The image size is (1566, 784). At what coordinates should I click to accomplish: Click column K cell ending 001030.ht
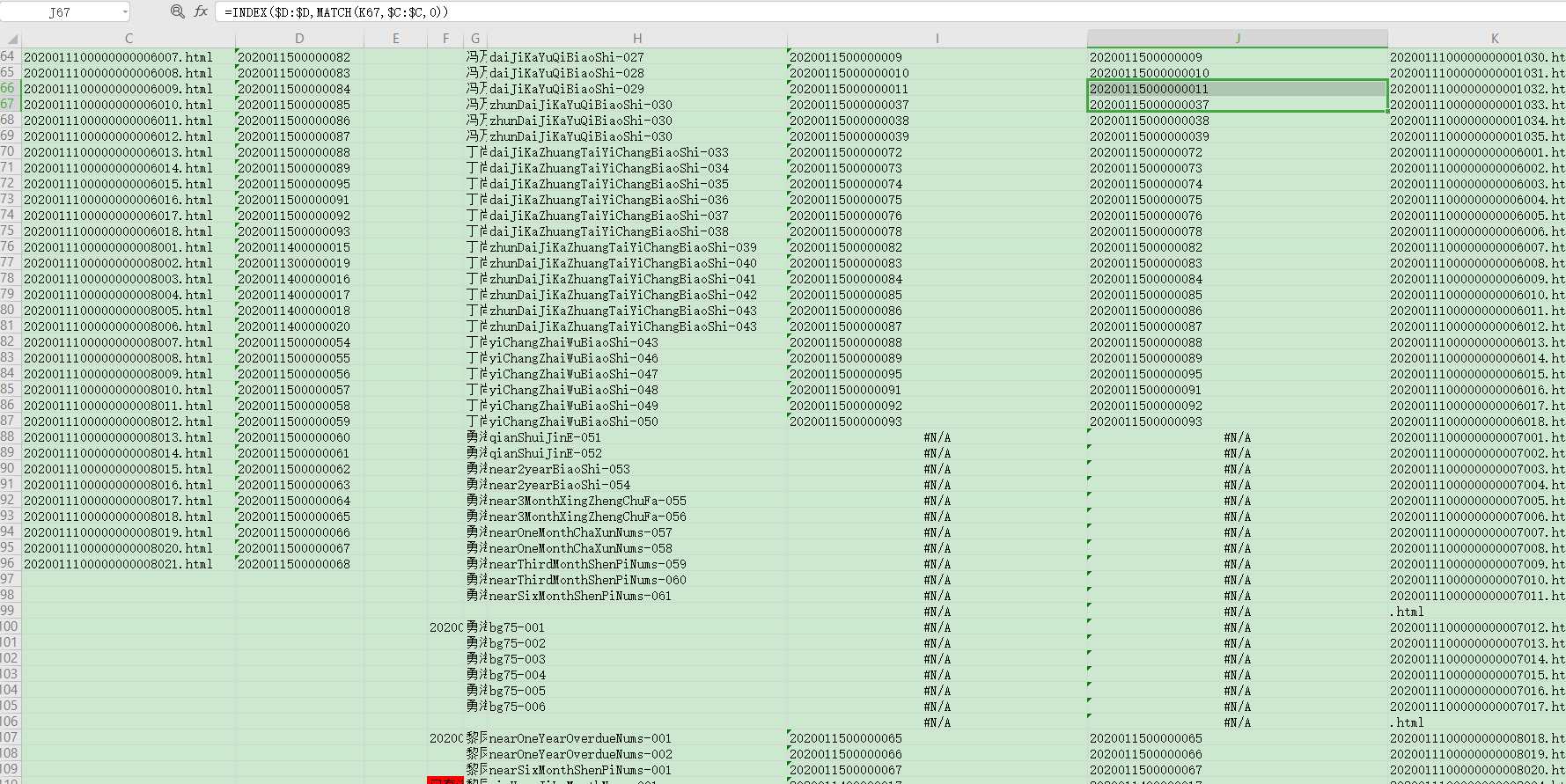(x=1477, y=57)
